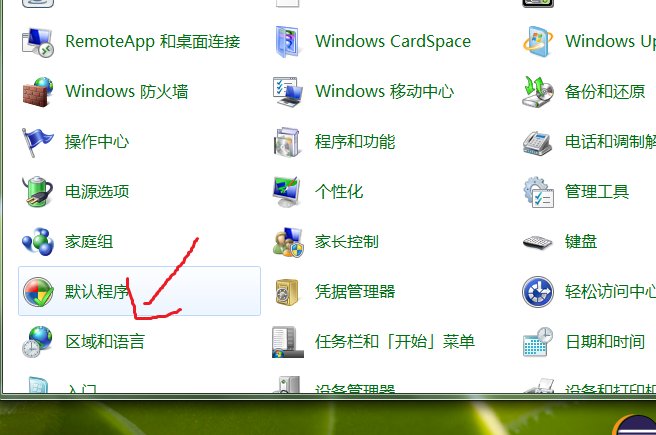Open 区域和语言 globe icon

pyautogui.click(x=38, y=342)
